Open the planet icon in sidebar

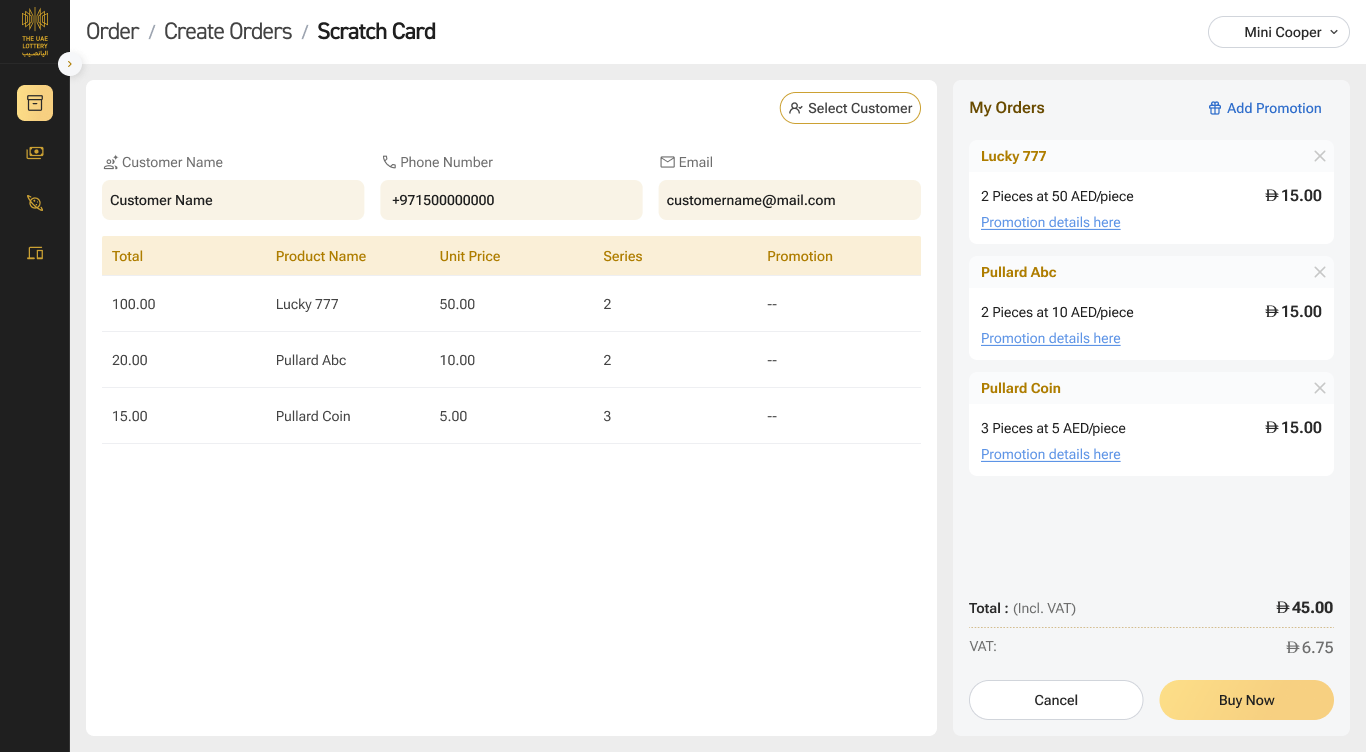35,203
